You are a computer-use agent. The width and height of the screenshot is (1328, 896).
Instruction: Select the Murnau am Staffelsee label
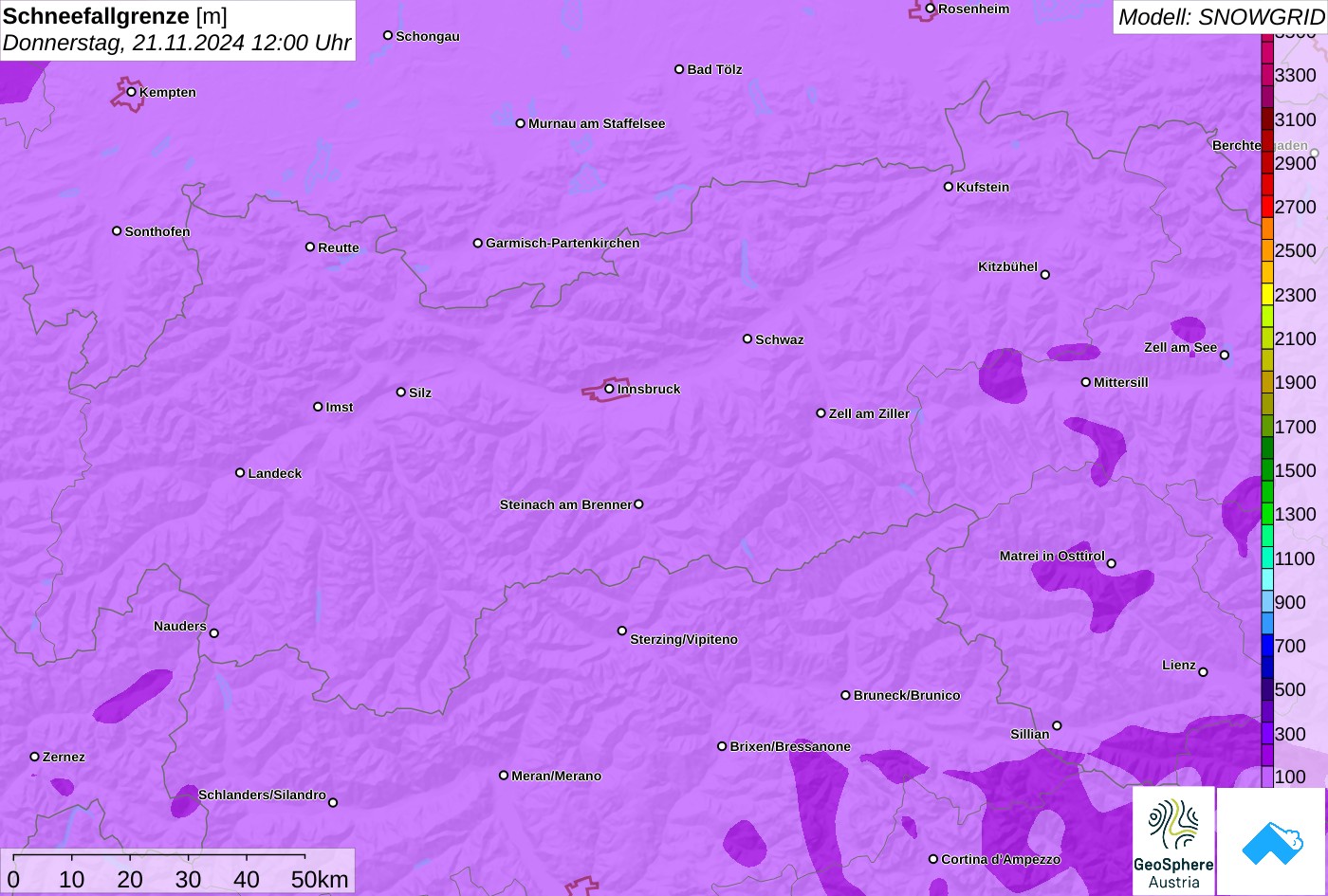click(x=597, y=124)
